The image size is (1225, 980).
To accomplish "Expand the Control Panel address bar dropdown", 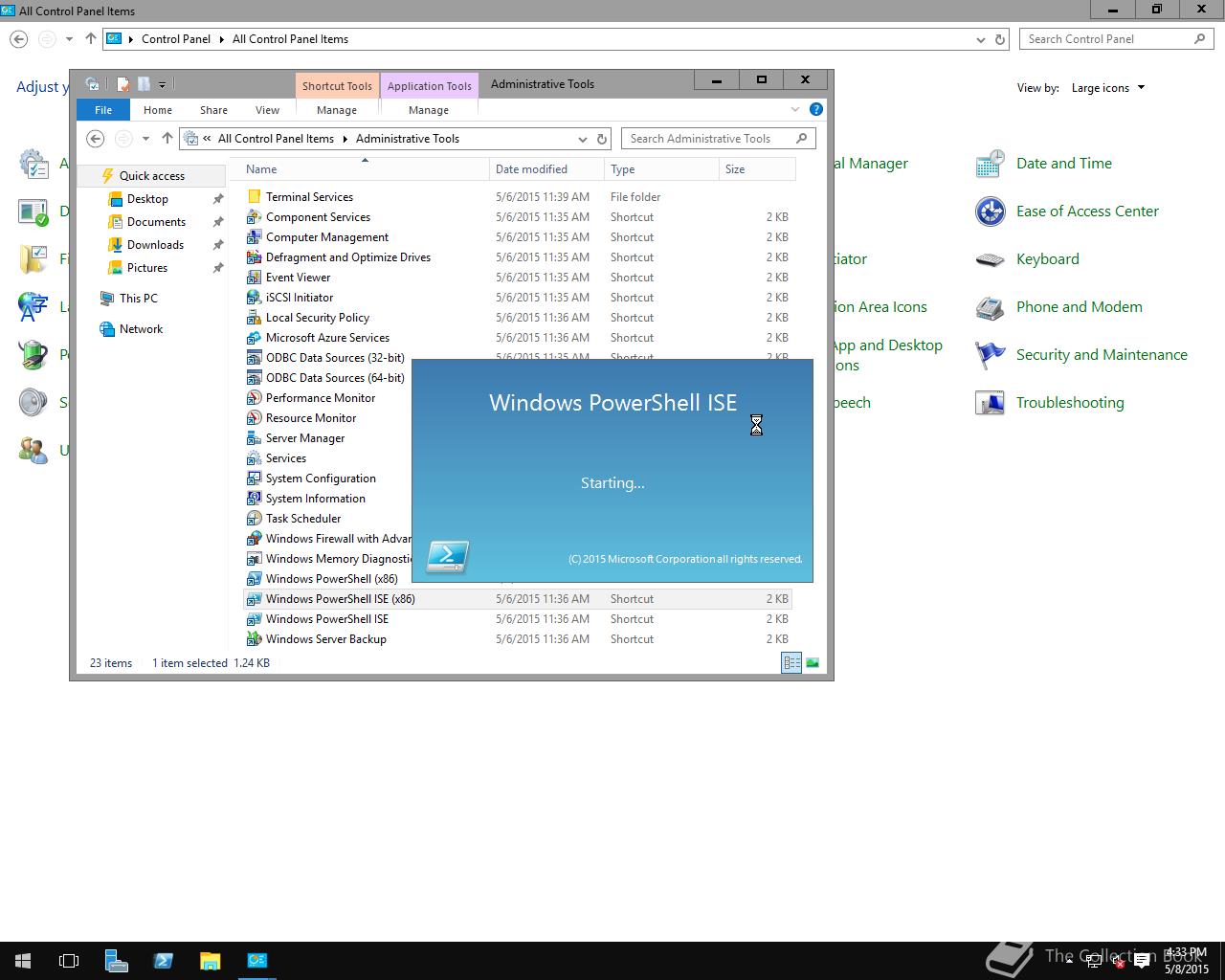I will point(980,39).
